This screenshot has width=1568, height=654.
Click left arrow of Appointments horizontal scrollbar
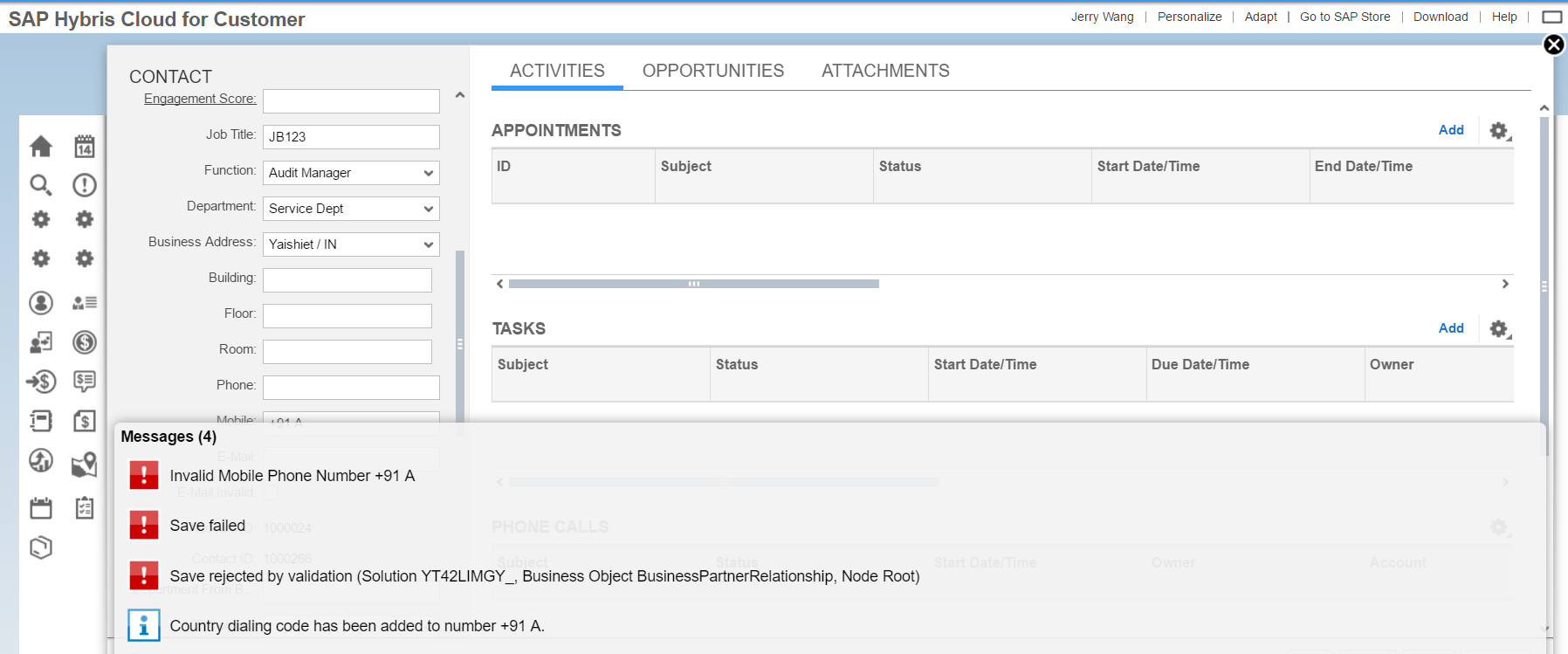tap(499, 284)
